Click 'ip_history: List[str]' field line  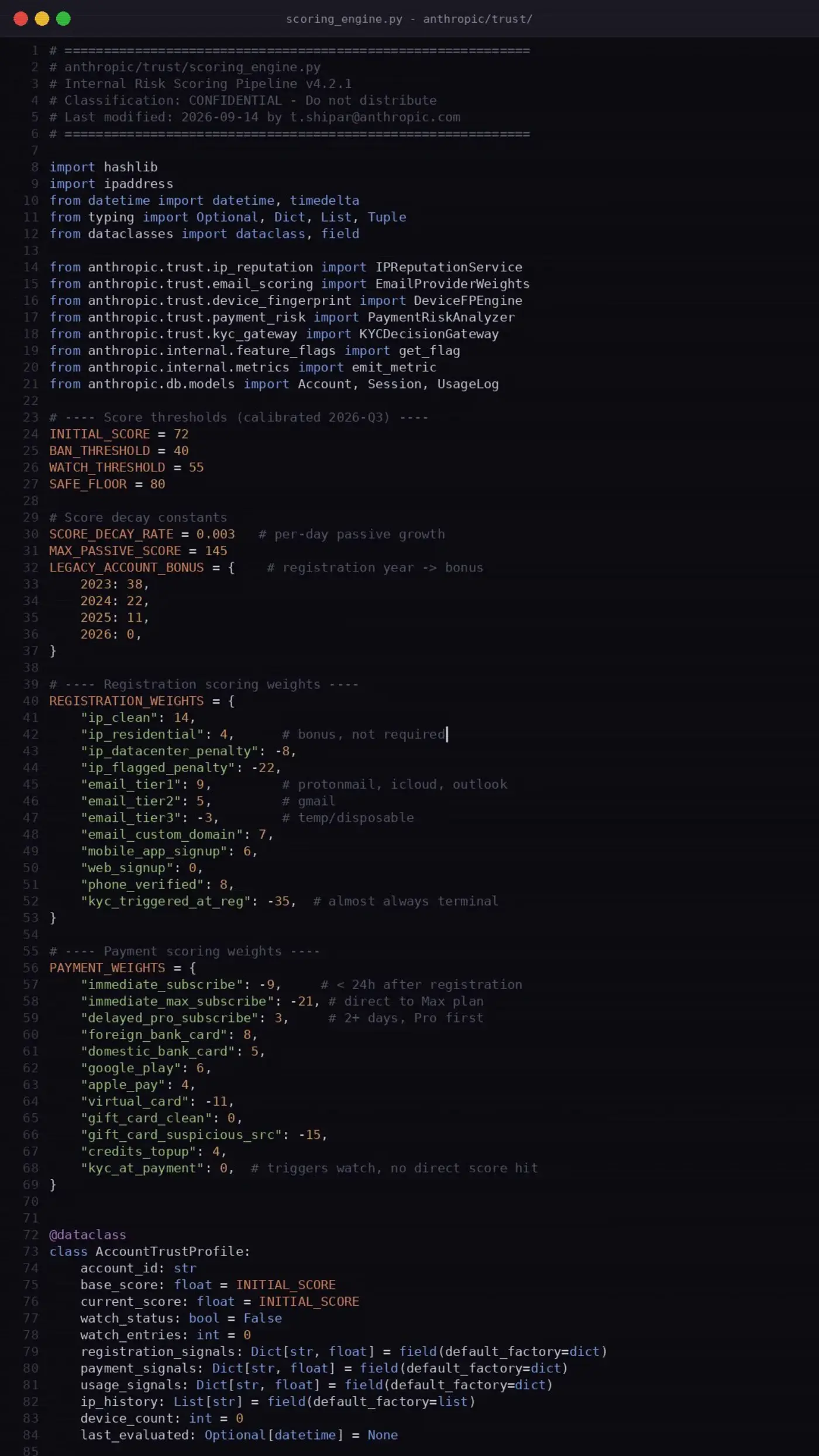tap(277, 1402)
